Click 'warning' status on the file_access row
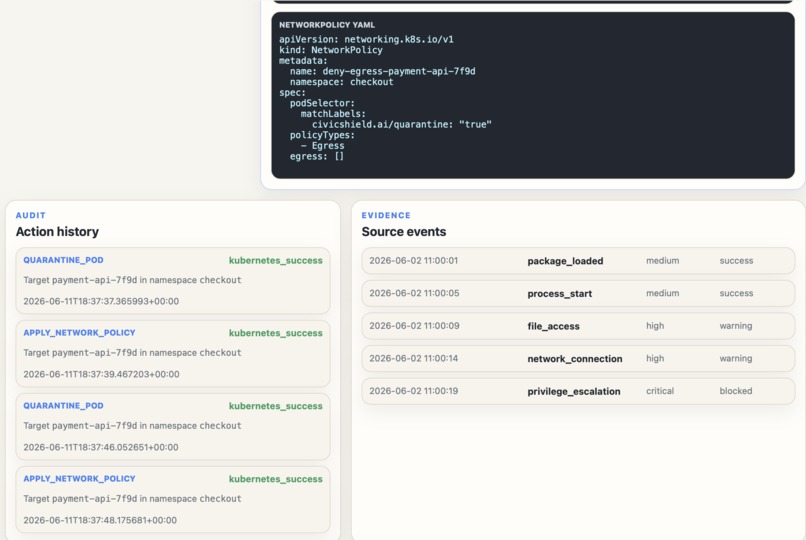The height and width of the screenshot is (540, 806). pos(736,326)
